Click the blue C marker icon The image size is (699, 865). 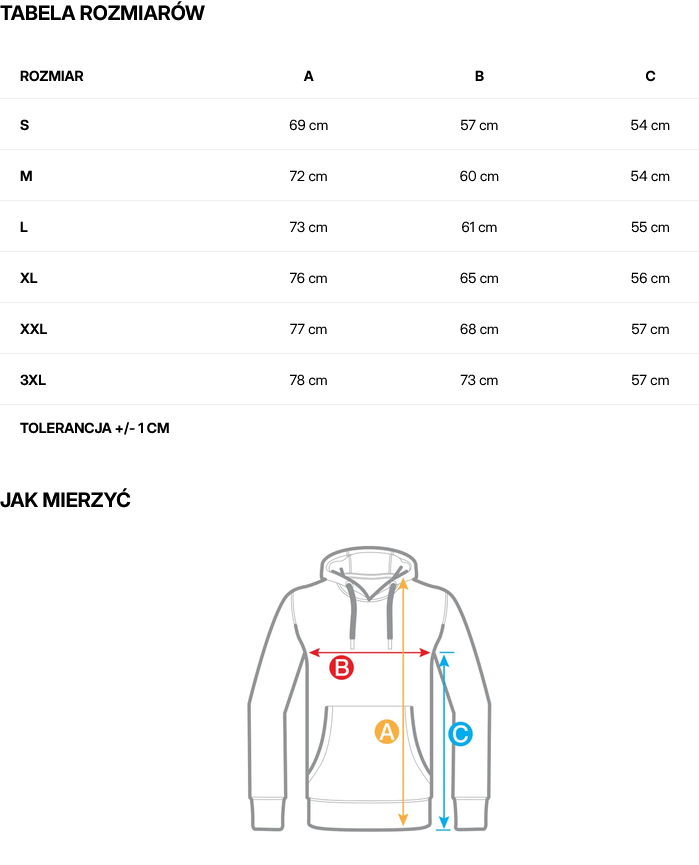click(460, 734)
